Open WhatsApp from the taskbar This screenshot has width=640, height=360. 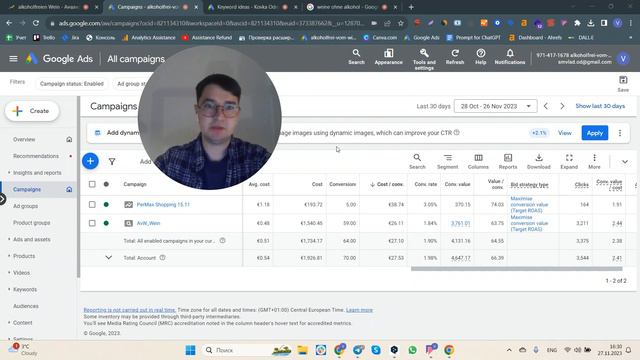(412, 350)
